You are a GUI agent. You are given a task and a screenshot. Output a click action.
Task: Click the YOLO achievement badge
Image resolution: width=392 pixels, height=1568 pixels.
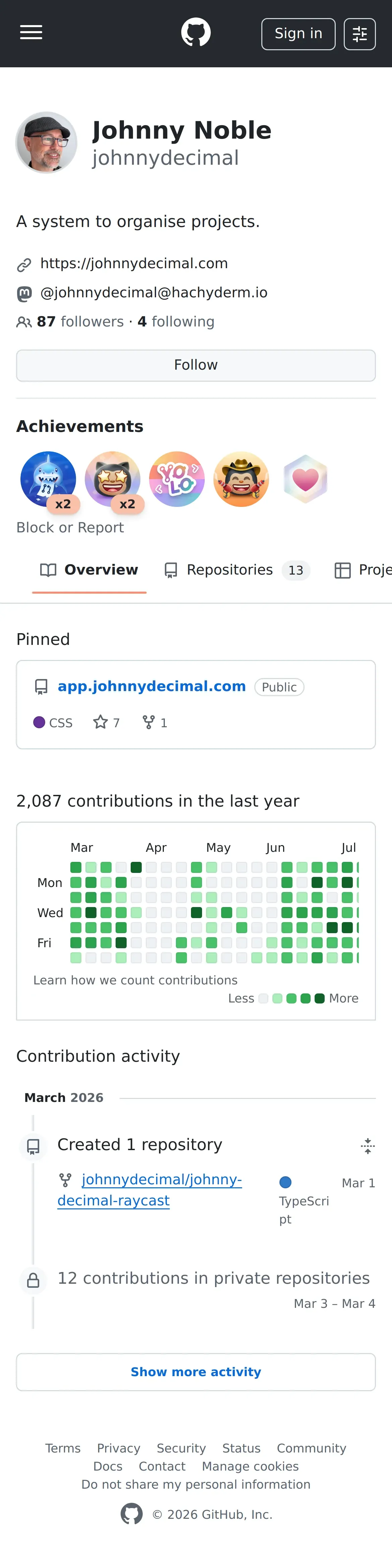coord(177,479)
